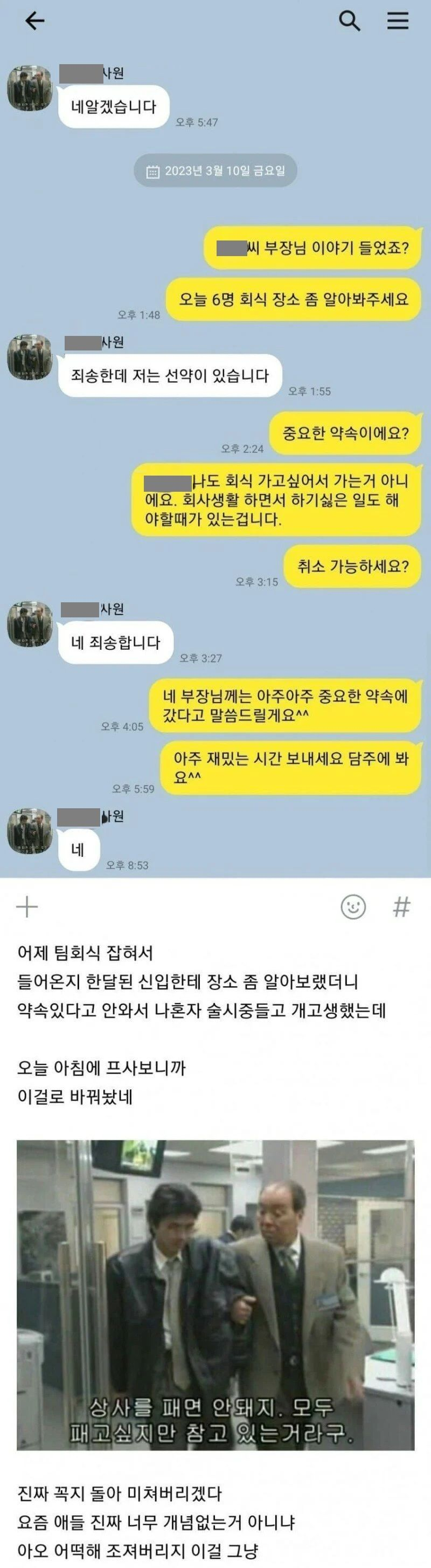The image size is (431, 1568).
Task: Tap the back arrow icon
Action: 34,22
